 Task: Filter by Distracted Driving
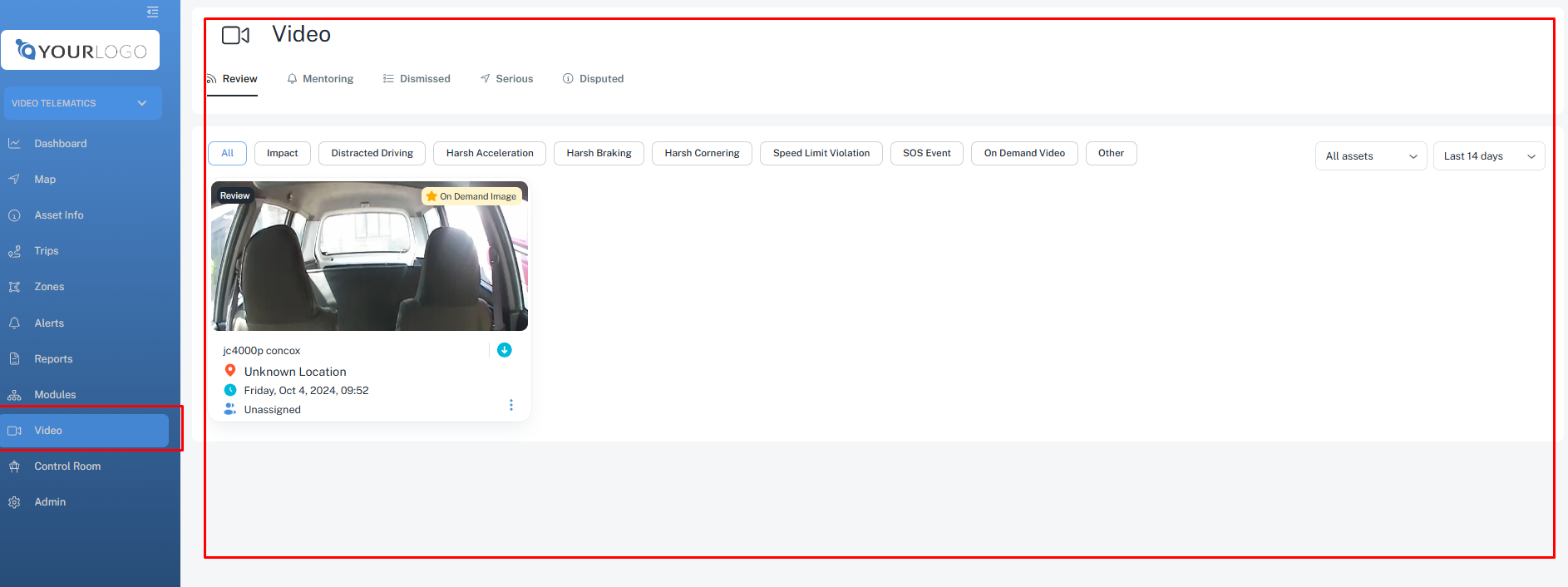[372, 153]
